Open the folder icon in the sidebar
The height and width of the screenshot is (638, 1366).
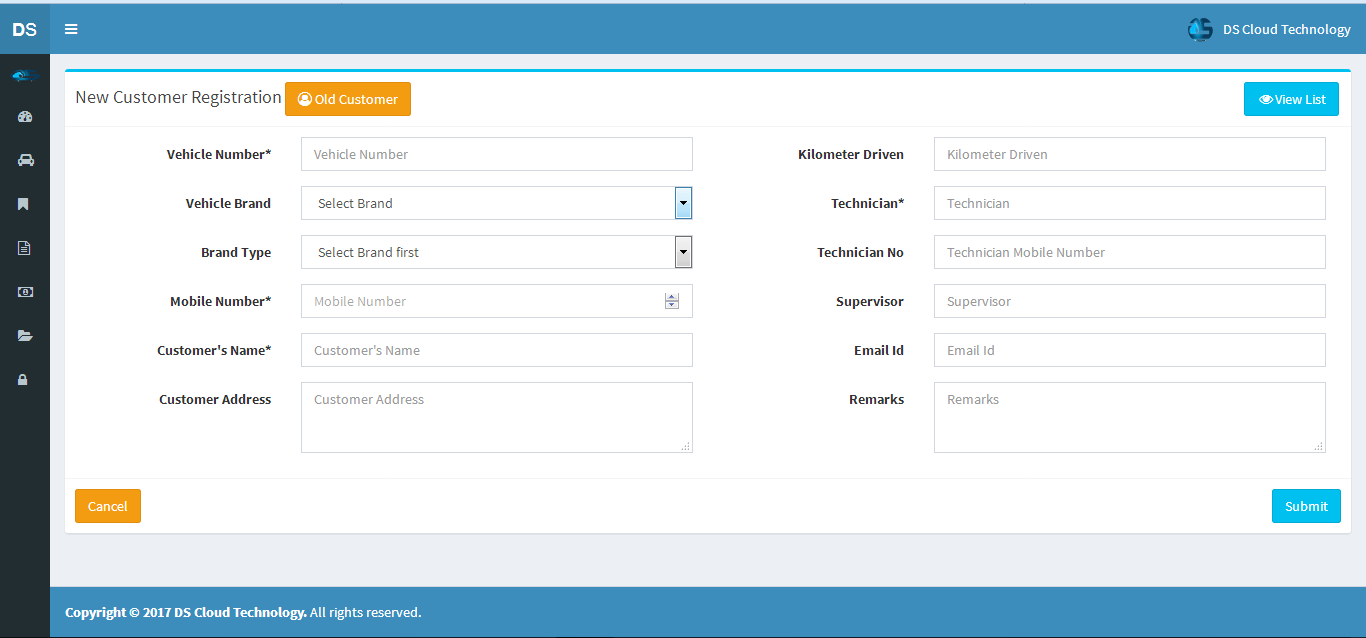(23, 335)
